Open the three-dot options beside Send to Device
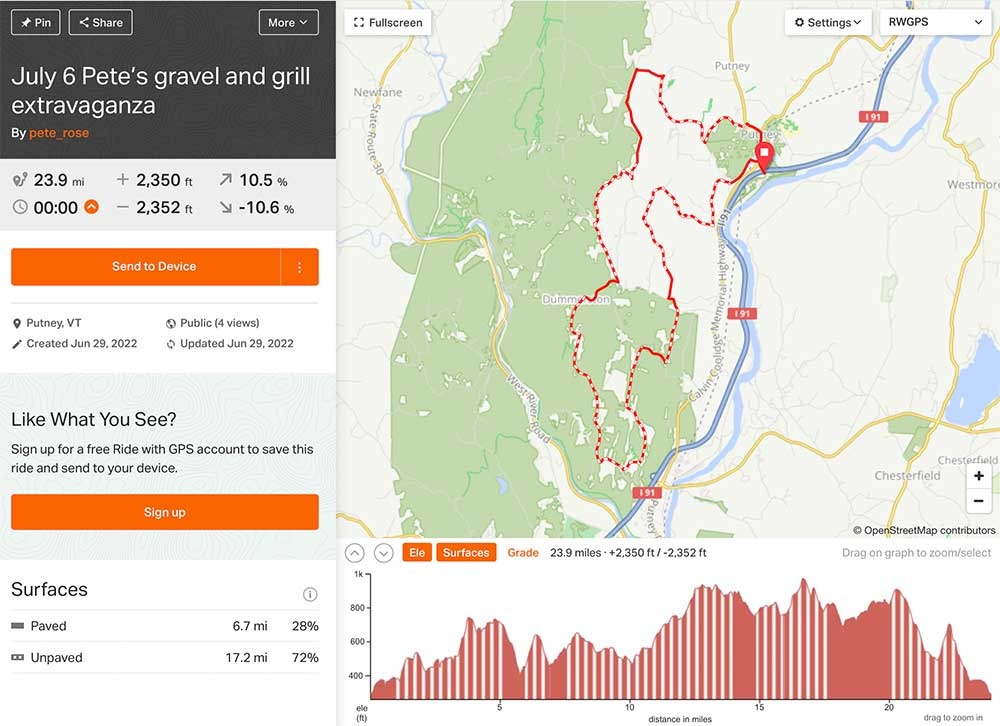This screenshot has height=726, width=1000. [299, 267]
